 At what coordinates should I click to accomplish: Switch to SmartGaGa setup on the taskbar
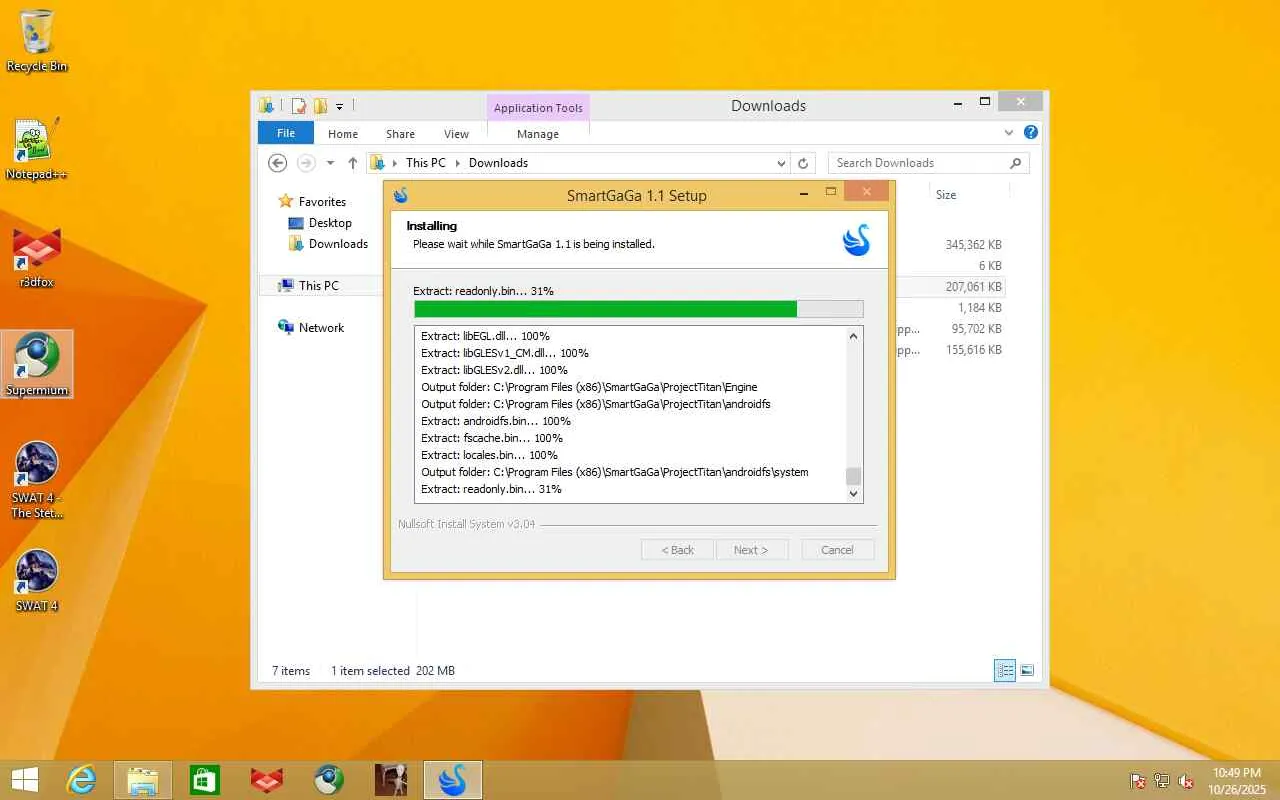[x=453, y=780]
